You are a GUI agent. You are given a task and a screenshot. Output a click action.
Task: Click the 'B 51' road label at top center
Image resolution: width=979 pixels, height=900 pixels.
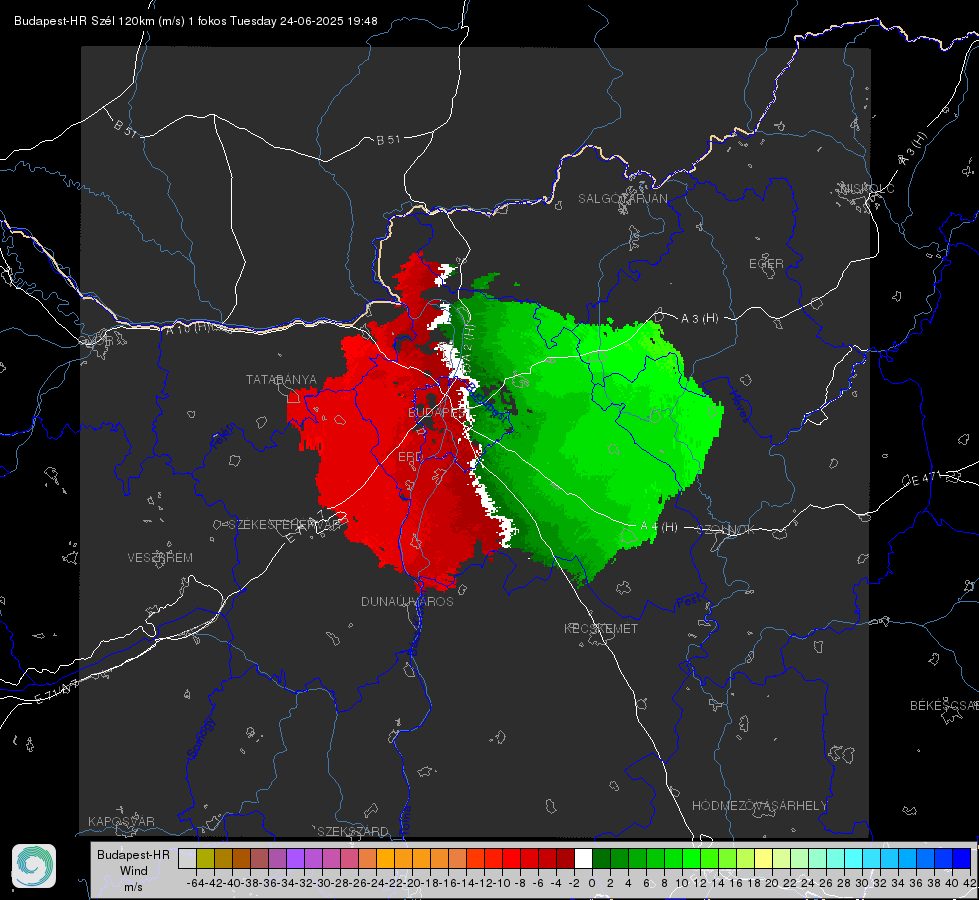click(x=388, y=140)
